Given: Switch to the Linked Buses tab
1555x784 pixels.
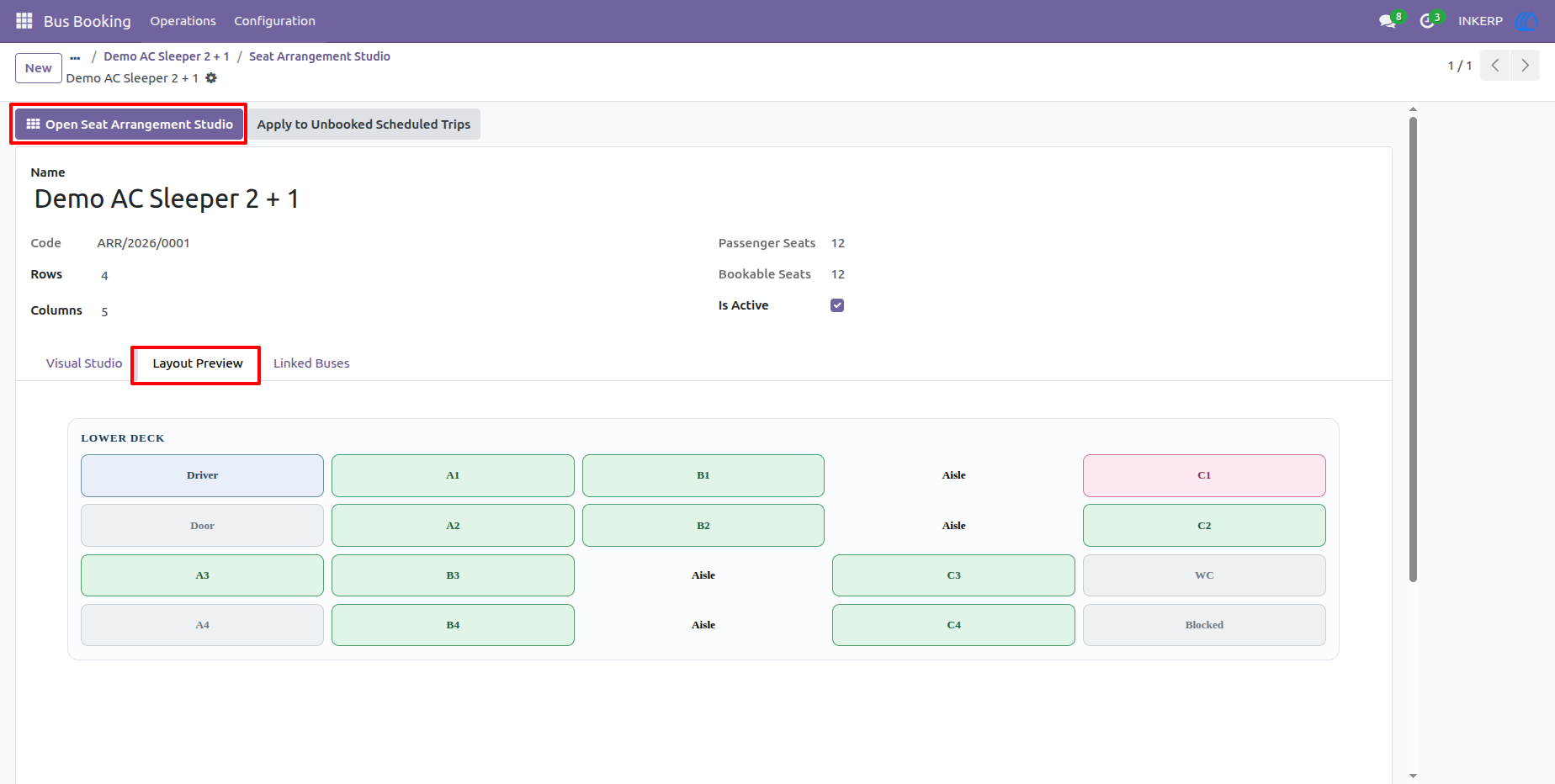Looking at the screenshot, I should click(x=311, y=363).
